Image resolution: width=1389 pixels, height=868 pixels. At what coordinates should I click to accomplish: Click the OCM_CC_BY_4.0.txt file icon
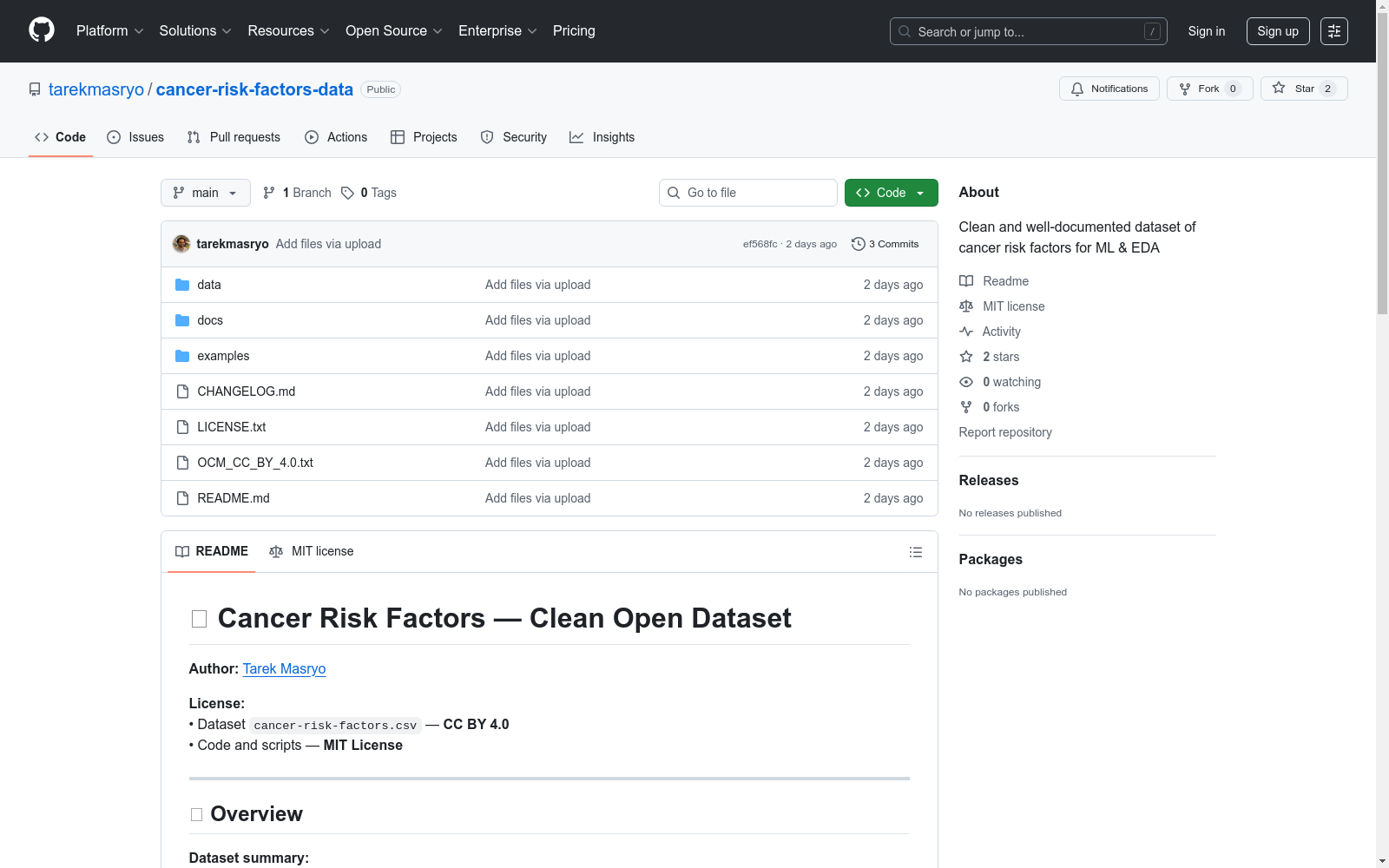[182, 463]
